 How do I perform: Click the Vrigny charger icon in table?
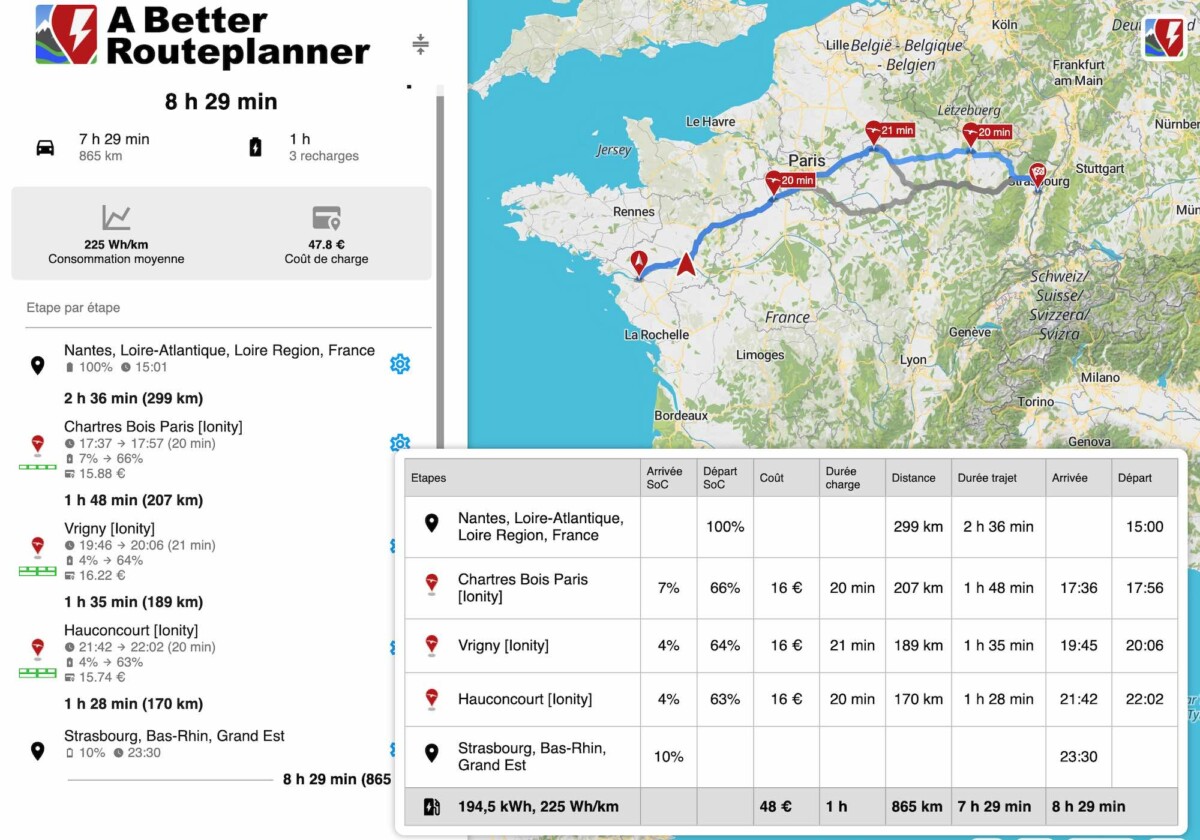pos(431,645)
